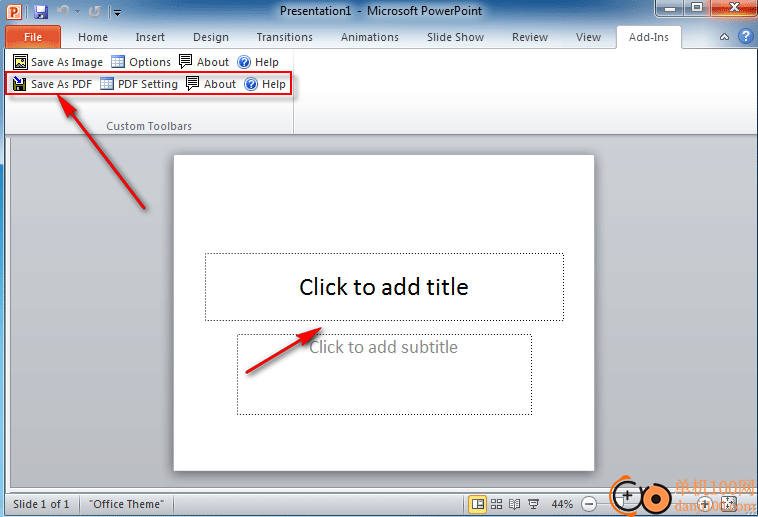This screenshot has width=758, height=517.
Task: Open the Animations tab
Action: point(370,37)
